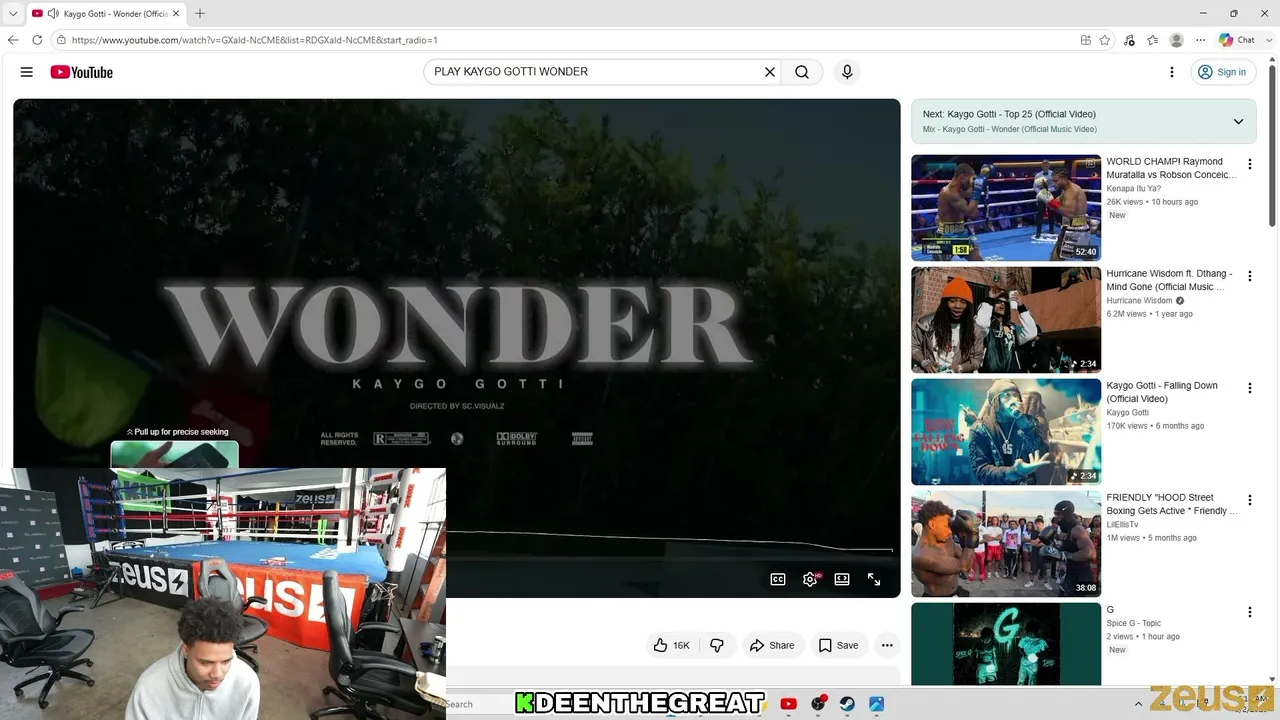Open the app install icon in address bar

click(1086, 40)
